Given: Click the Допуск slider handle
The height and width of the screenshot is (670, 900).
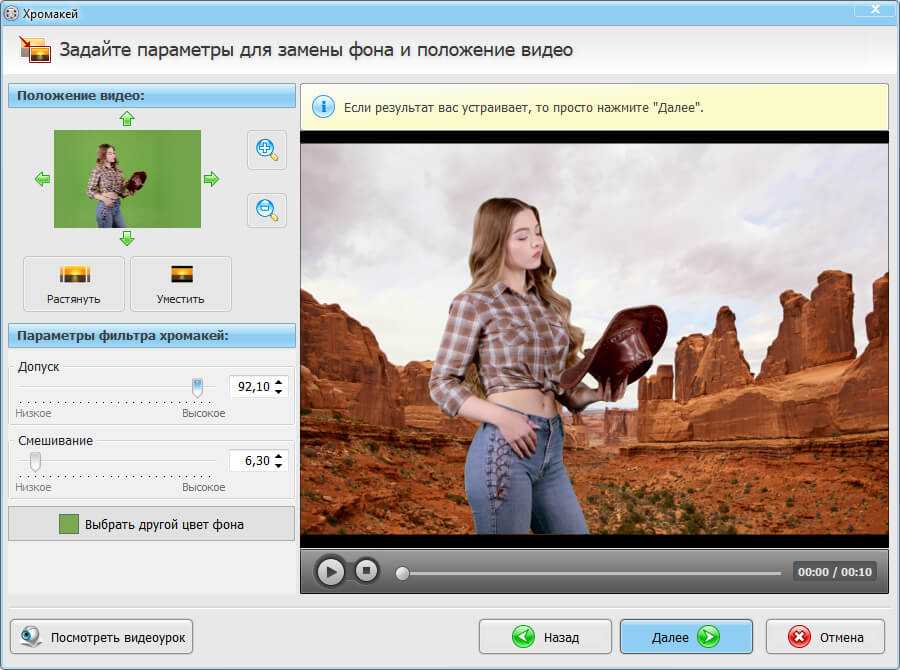Looking at the screenshot, I should pyautogui.click(x=197, y=387).
